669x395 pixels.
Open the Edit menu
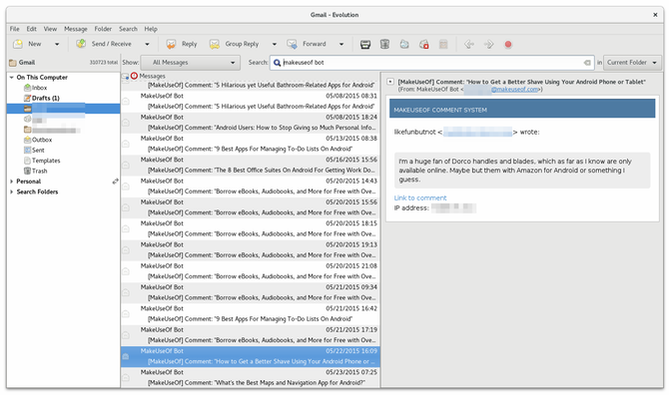pyautogui.click(x=32, y=29)
